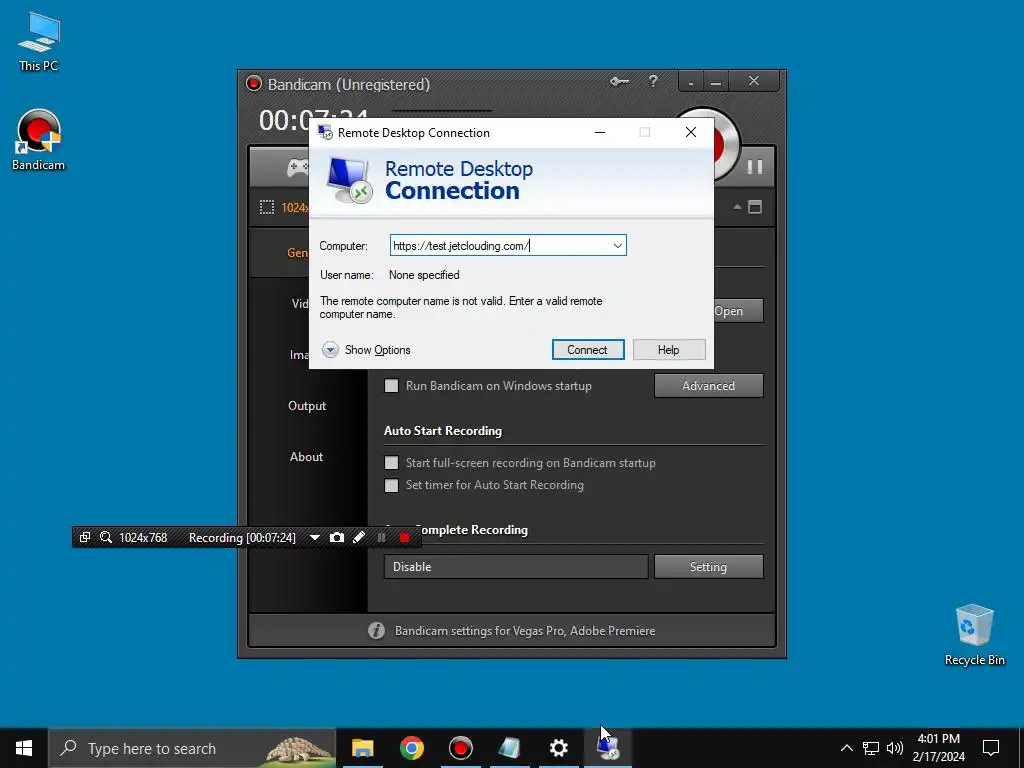Select the General tab in Bandicam
Image resolution: width=1024 pixels, height=768 pixels.
click(x=298, y=253)
